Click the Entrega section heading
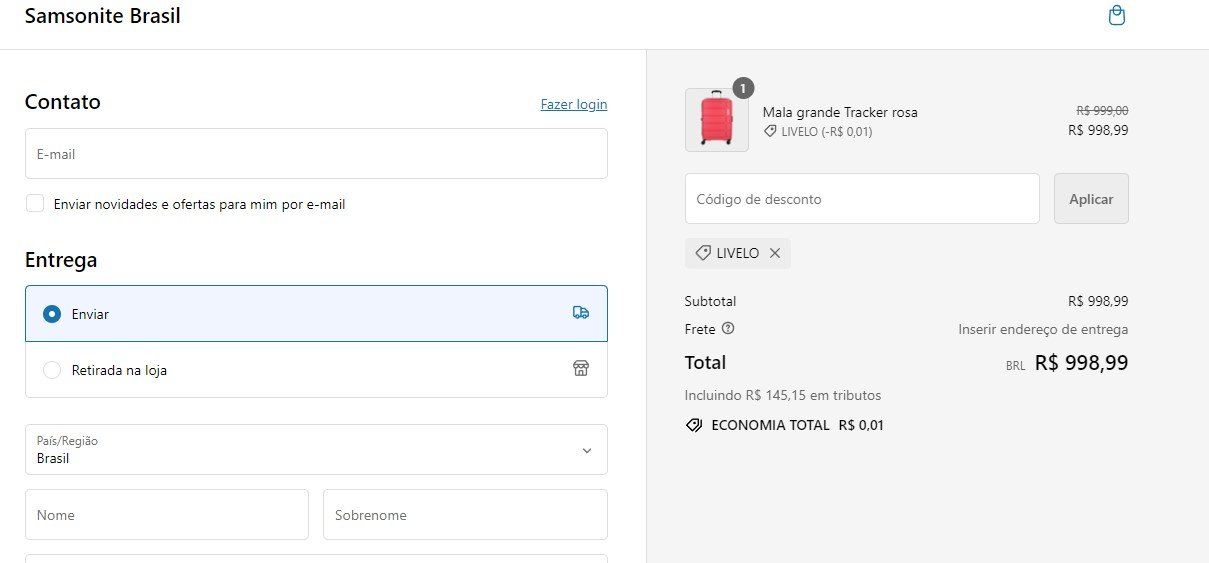1209x563 pixels. click(61, 260)
